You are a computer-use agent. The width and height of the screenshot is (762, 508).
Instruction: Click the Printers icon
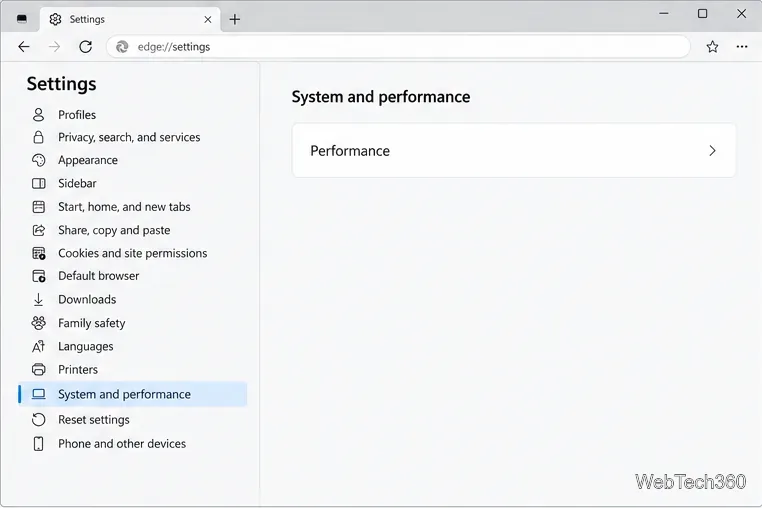38,369
